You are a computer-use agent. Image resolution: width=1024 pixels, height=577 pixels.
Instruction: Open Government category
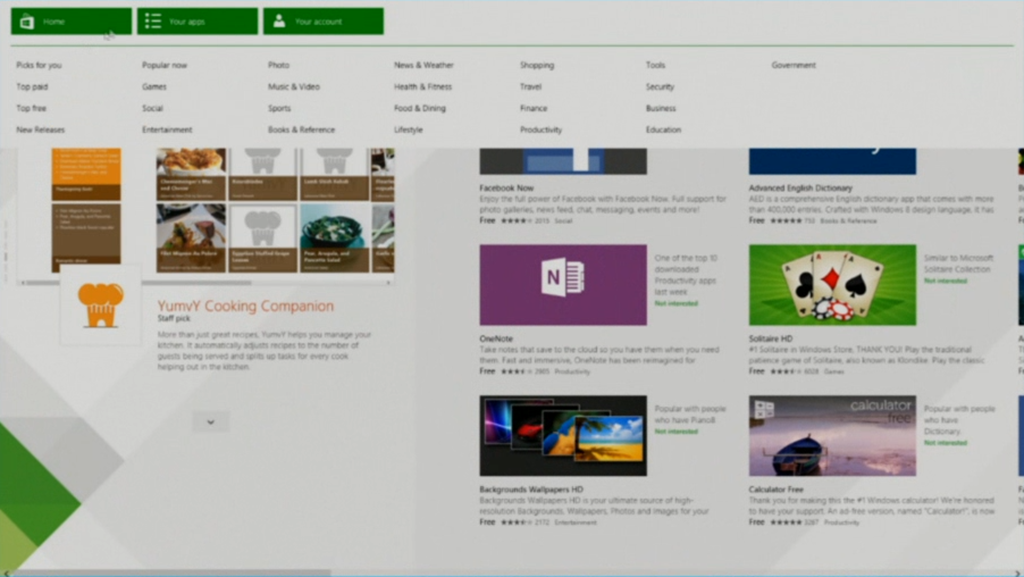tap(793, 65)
